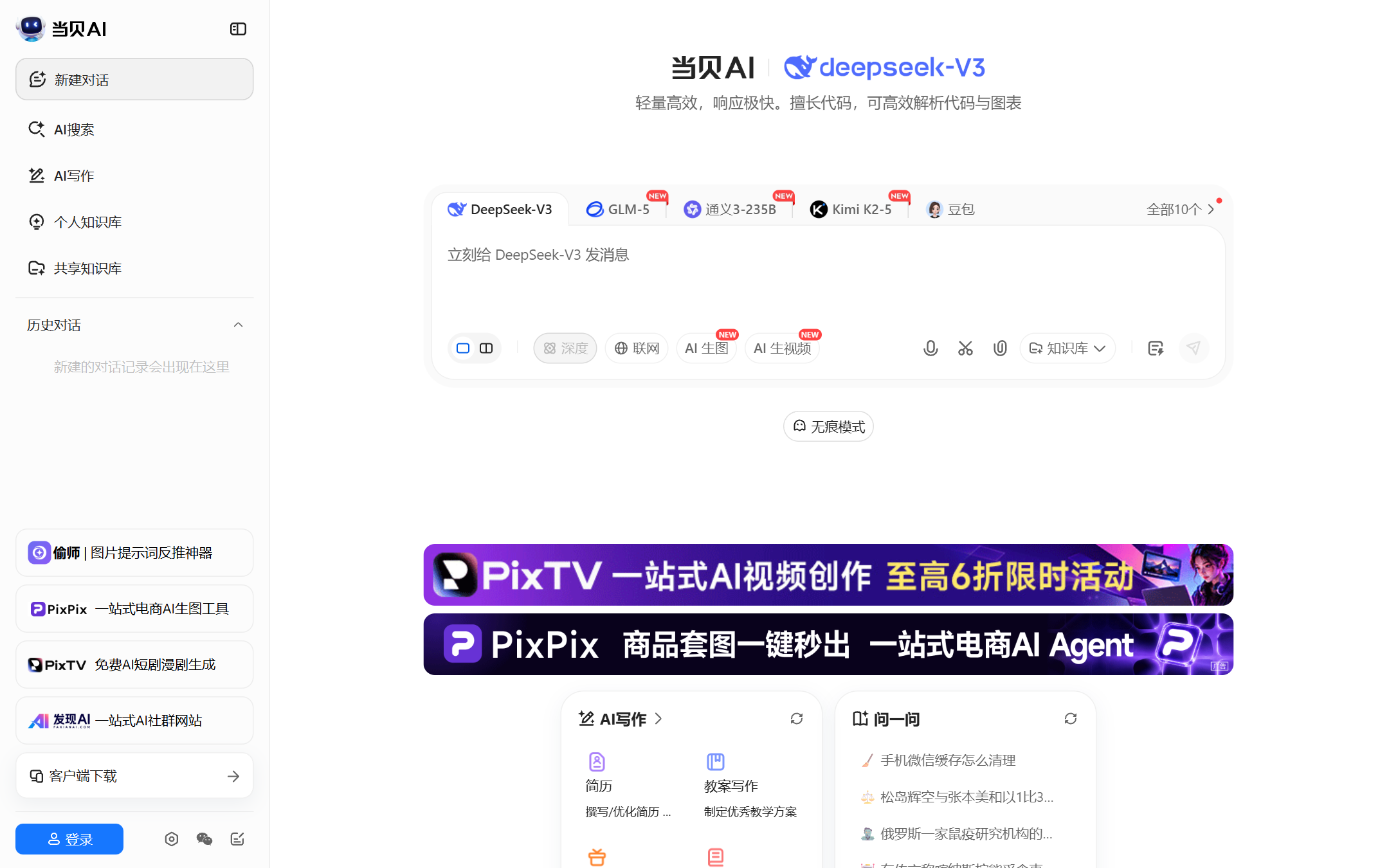Open the 教案写作 writing template

750,784
